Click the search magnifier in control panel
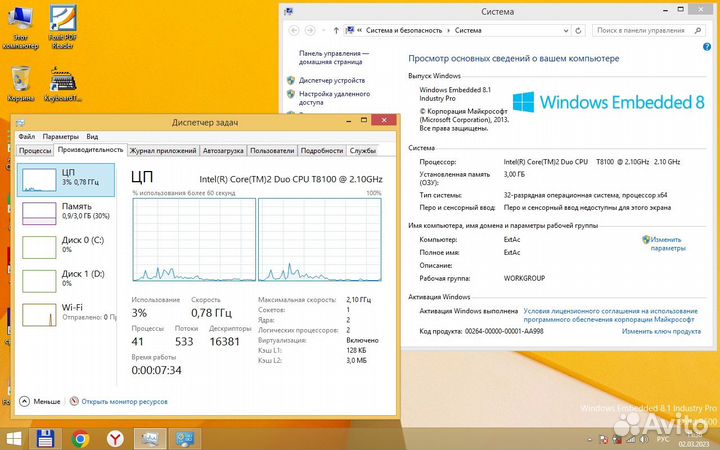Viewport: 720px width, 450px height. (698, 30)
